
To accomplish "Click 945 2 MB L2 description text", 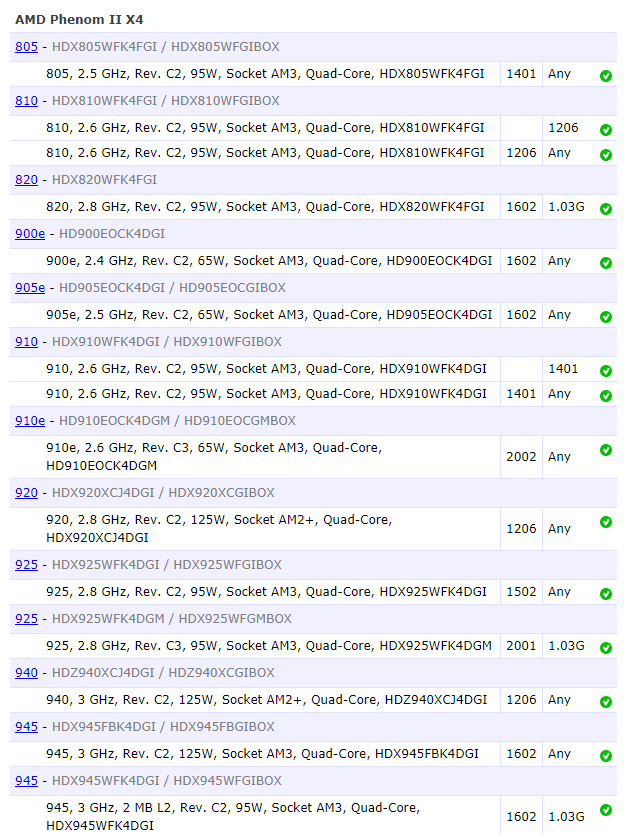I will click(233, 816).
